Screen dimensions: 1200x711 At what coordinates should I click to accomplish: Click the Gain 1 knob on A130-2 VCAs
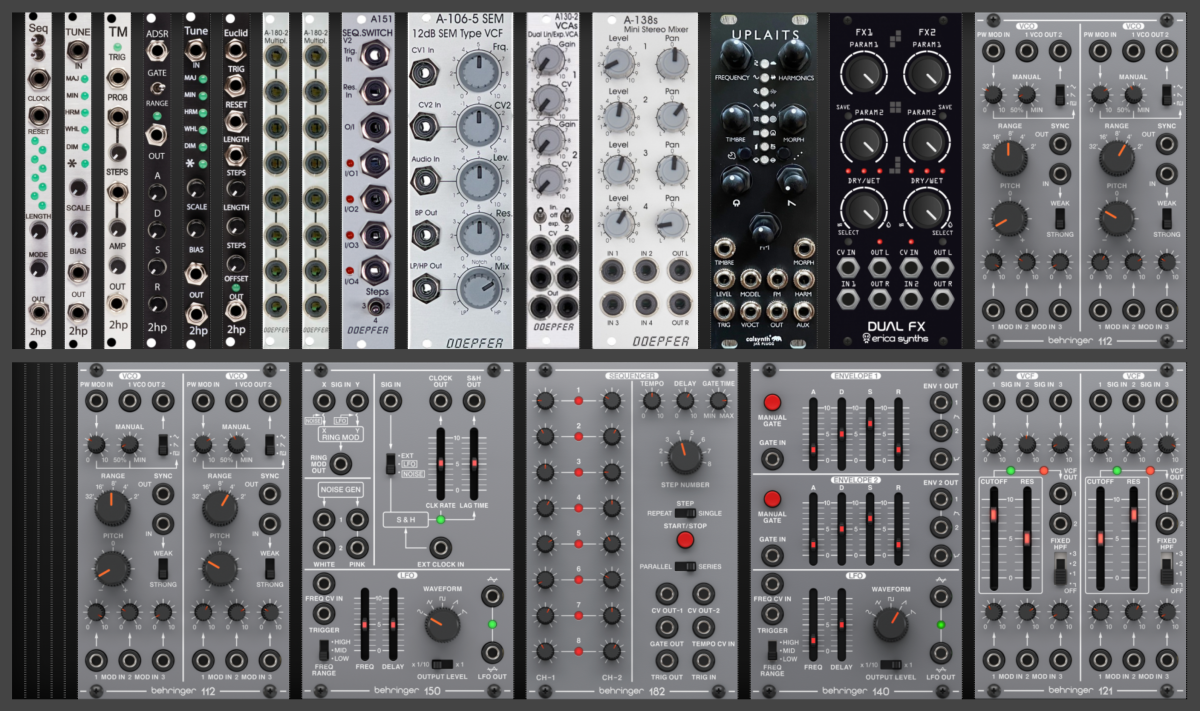547,62
